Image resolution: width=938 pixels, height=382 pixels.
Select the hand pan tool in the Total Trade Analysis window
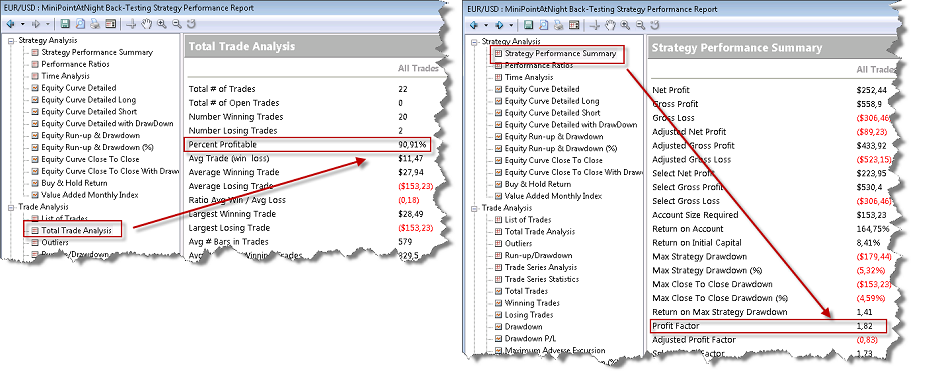click(x=147, y=24)
